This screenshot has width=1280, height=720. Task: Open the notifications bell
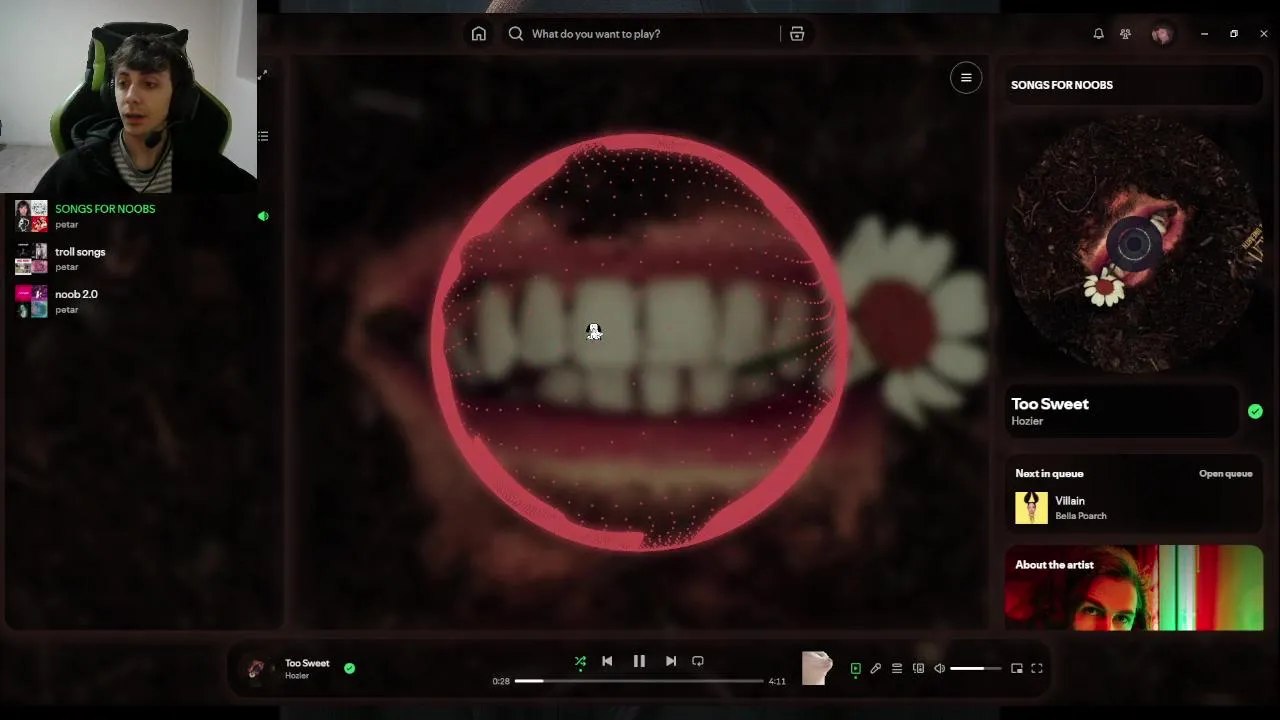click(1098, 34)
